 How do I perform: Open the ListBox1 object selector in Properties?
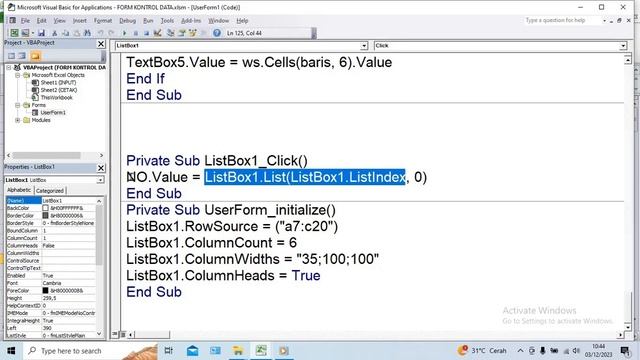[x=100, y=180]
